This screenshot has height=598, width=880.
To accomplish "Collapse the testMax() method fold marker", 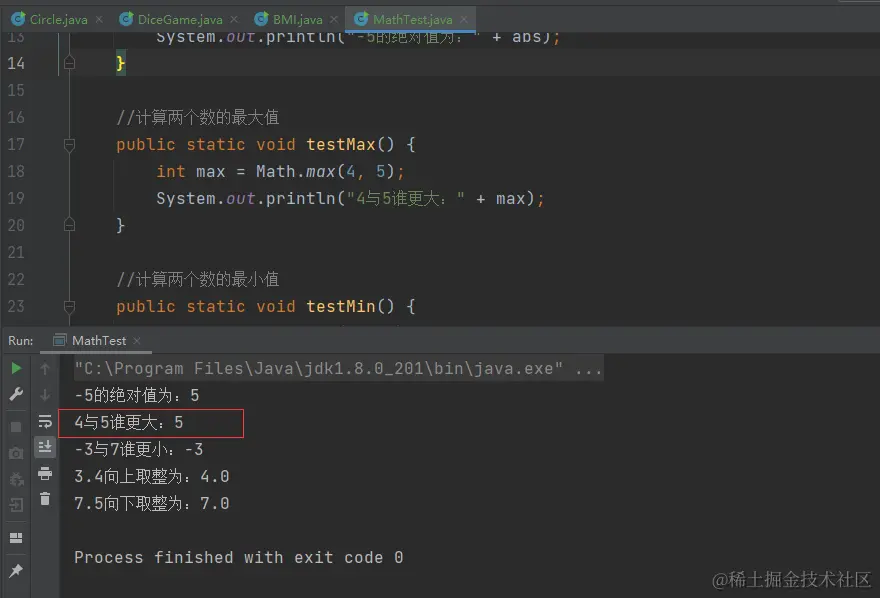I will (x=69, y=145).
